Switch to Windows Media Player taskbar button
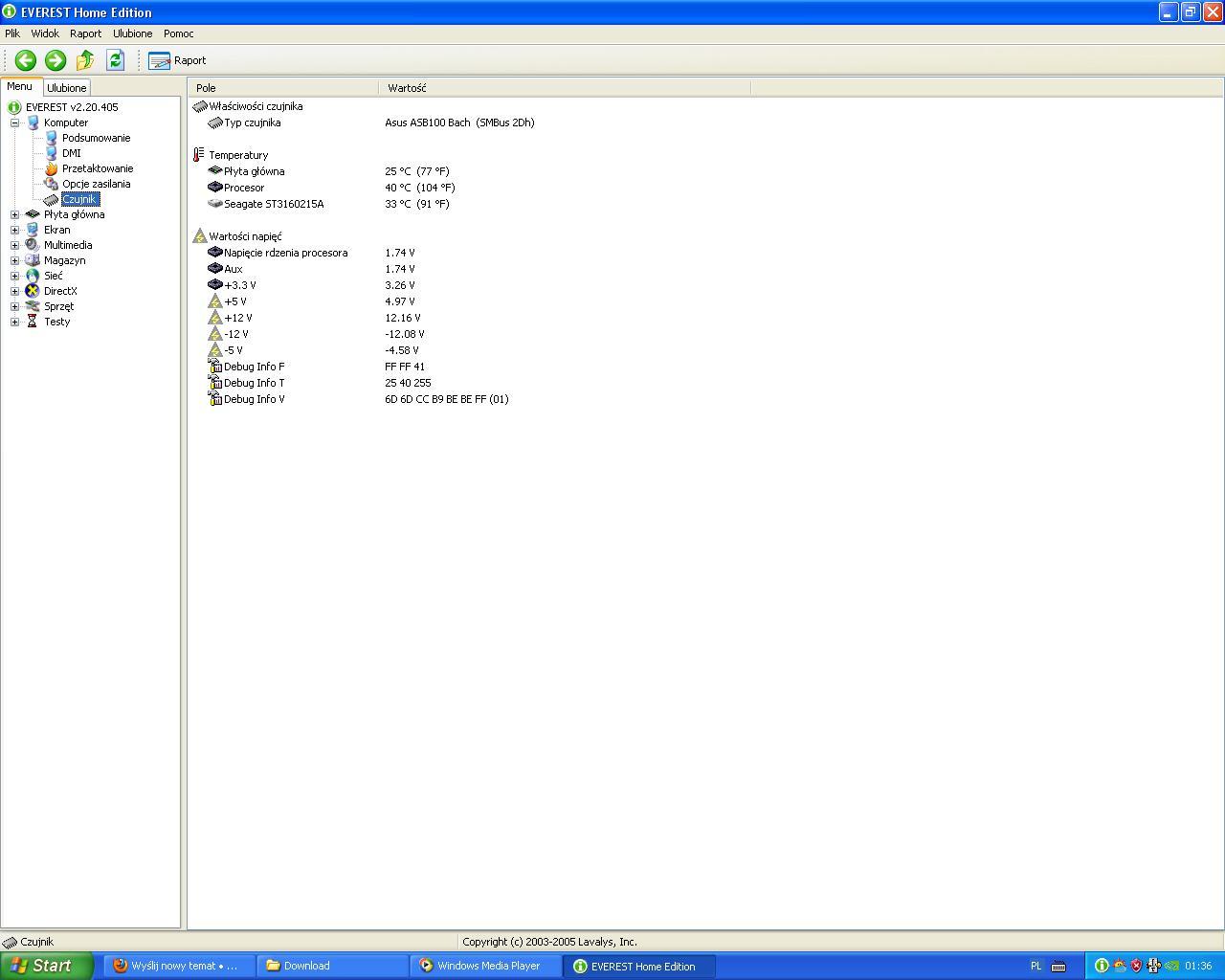 coord(485,966)
